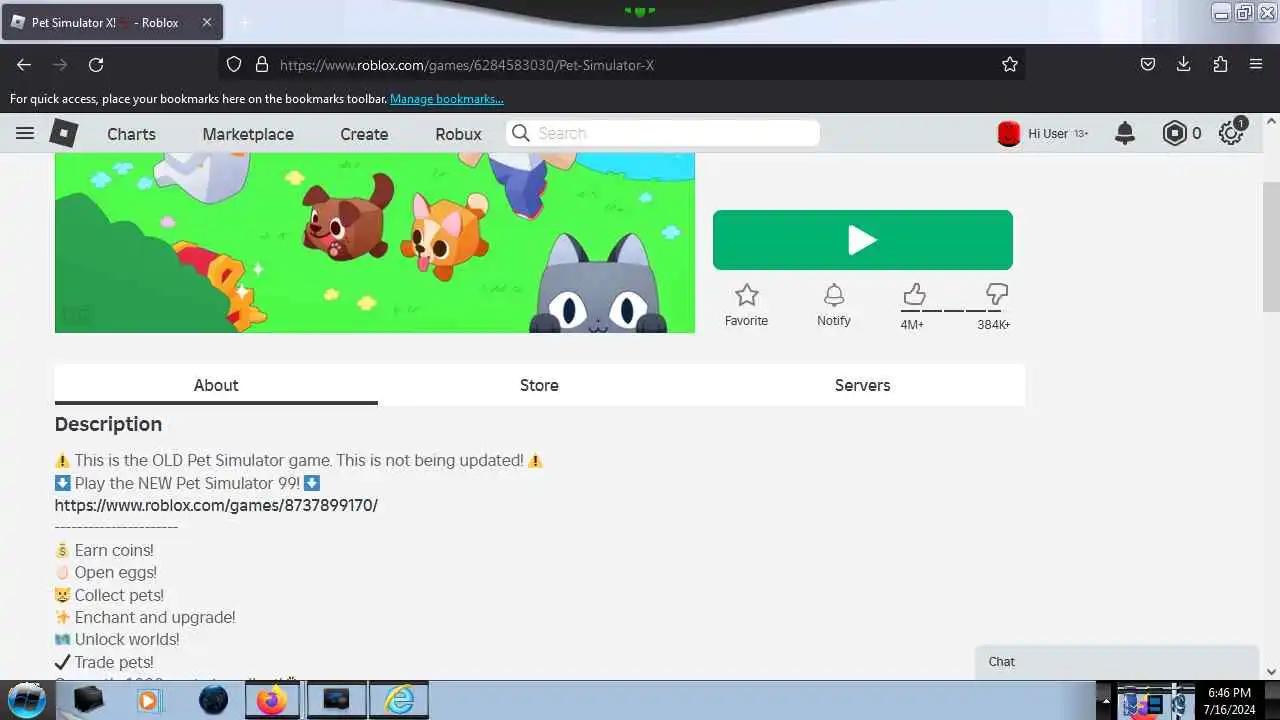Open Marketplace in the Roblox navigation
Image resolution: width=1280 pixels, height=720 pixels.
(248, 134)
